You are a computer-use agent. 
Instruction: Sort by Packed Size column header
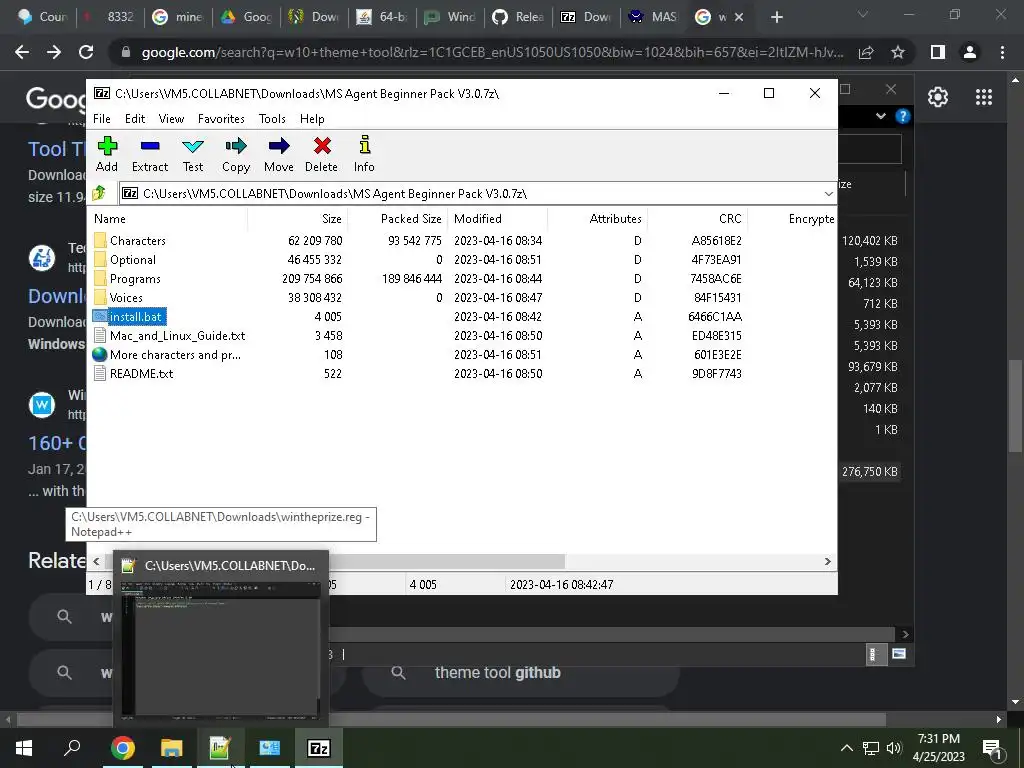click(397, 219)
